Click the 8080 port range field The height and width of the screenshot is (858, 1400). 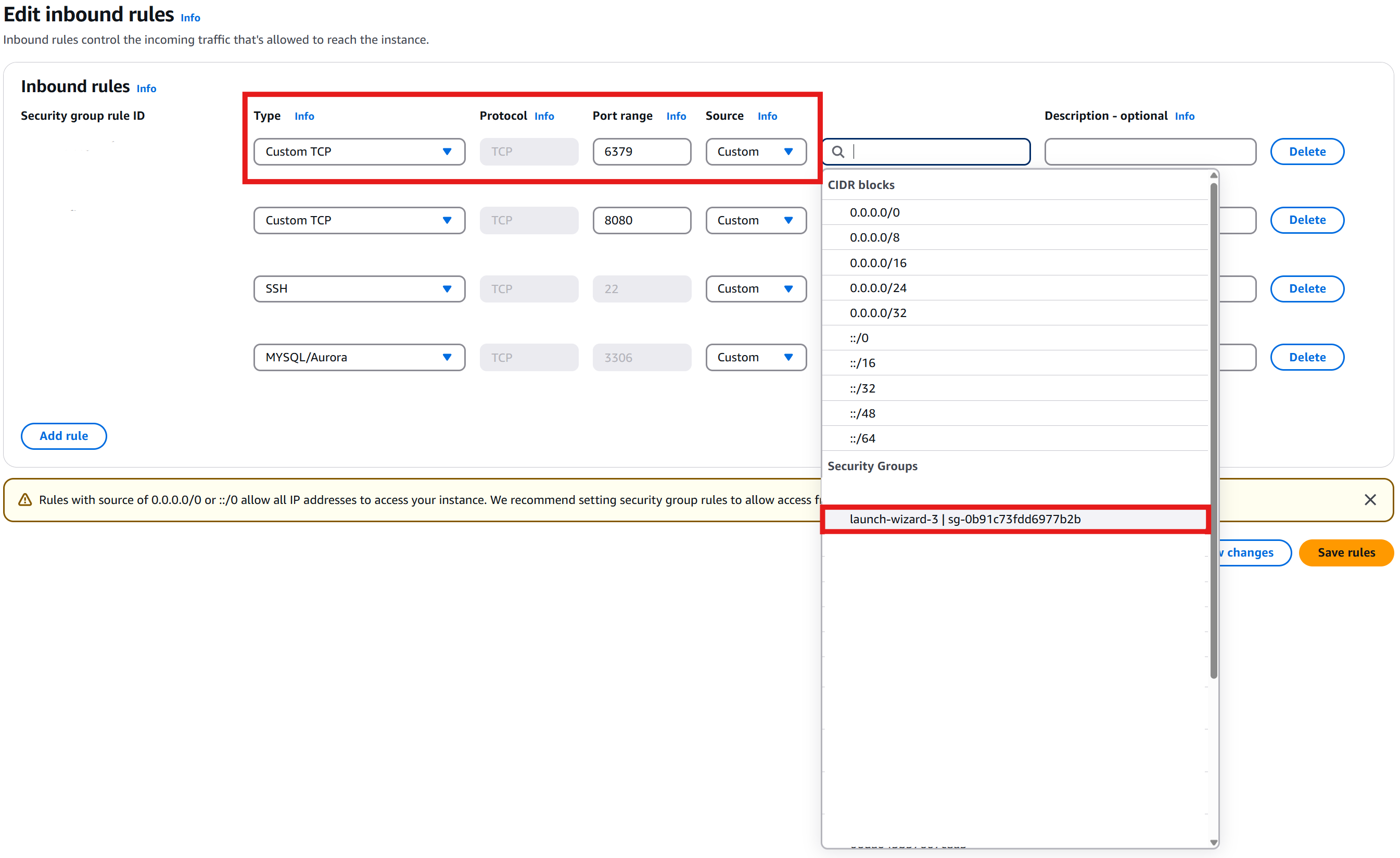point(641,220)
